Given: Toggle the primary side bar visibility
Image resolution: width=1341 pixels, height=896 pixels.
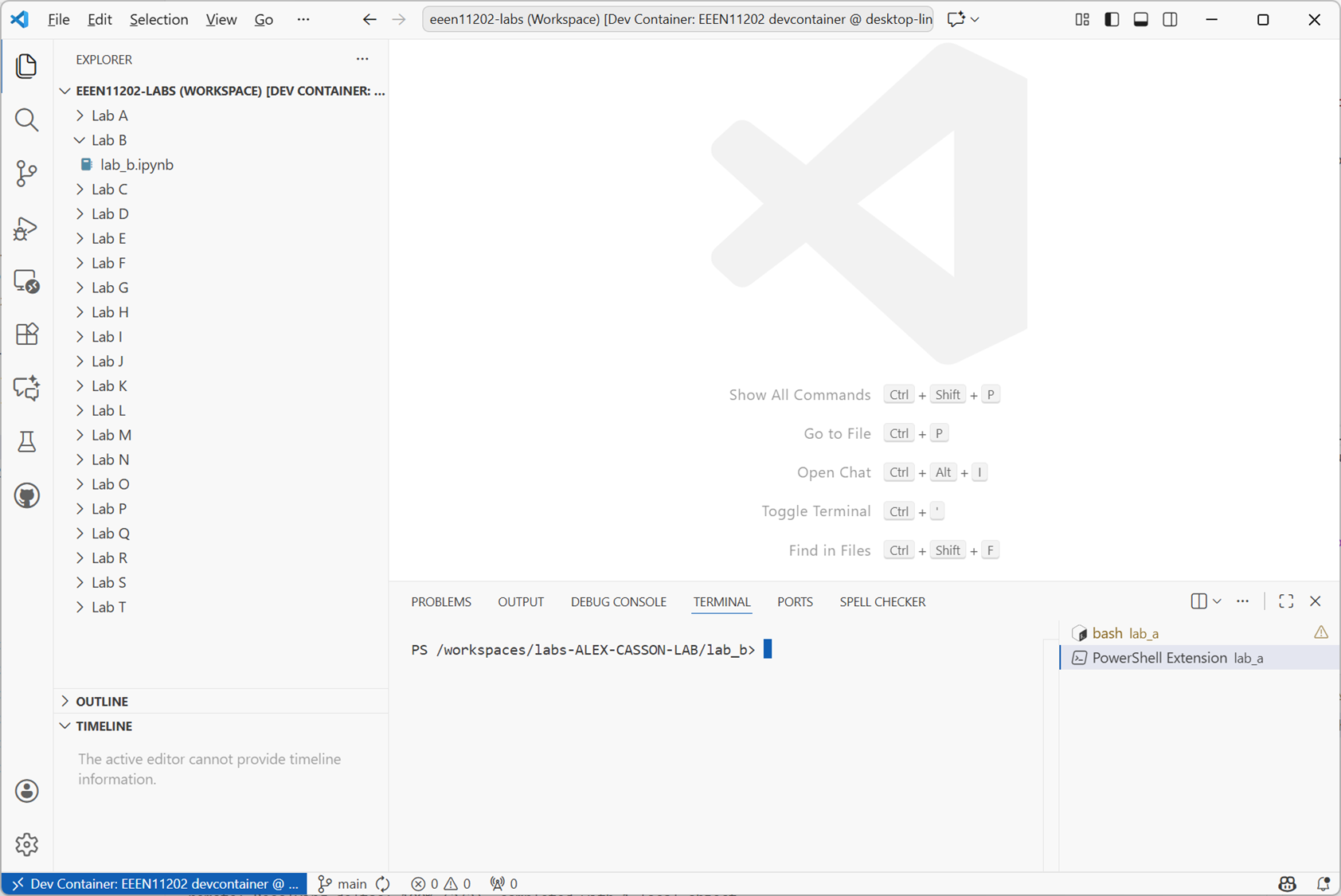Looking at the screenshot, I should point(1112,19).
